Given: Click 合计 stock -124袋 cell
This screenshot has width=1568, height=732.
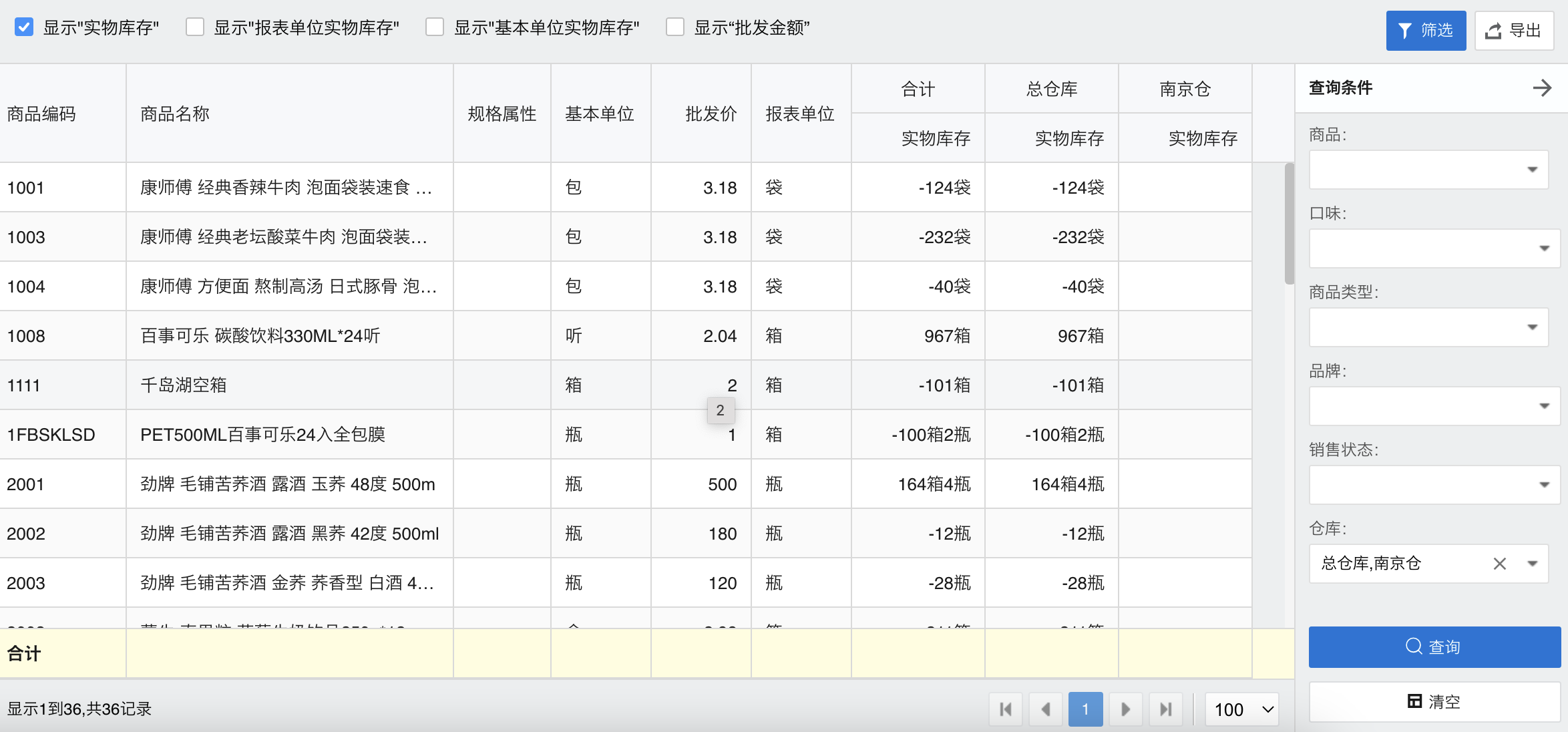Looking at the screenshot, I should [918, 188].
